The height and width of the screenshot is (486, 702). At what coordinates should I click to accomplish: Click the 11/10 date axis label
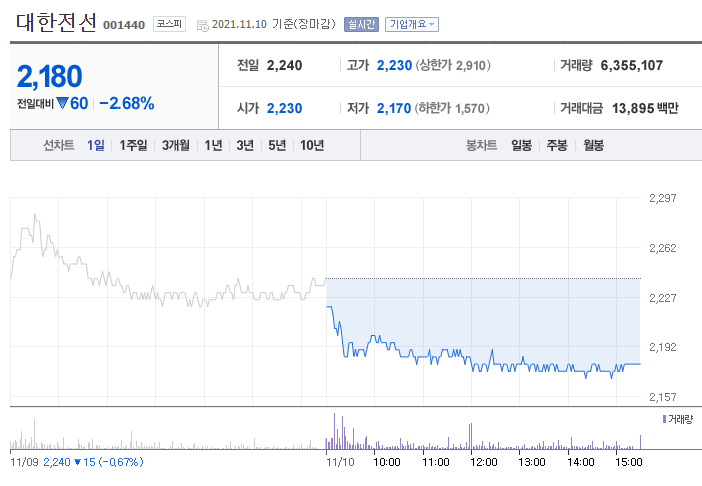click(340, 462)
